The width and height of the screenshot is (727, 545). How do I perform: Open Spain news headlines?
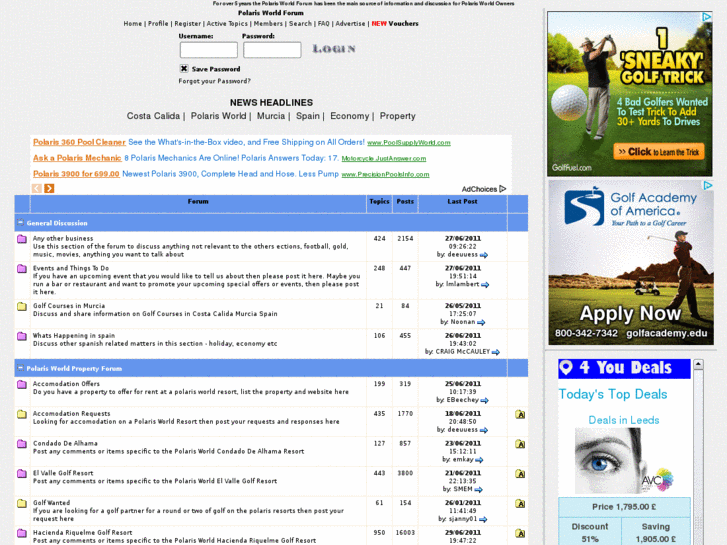tap(308, 116)
